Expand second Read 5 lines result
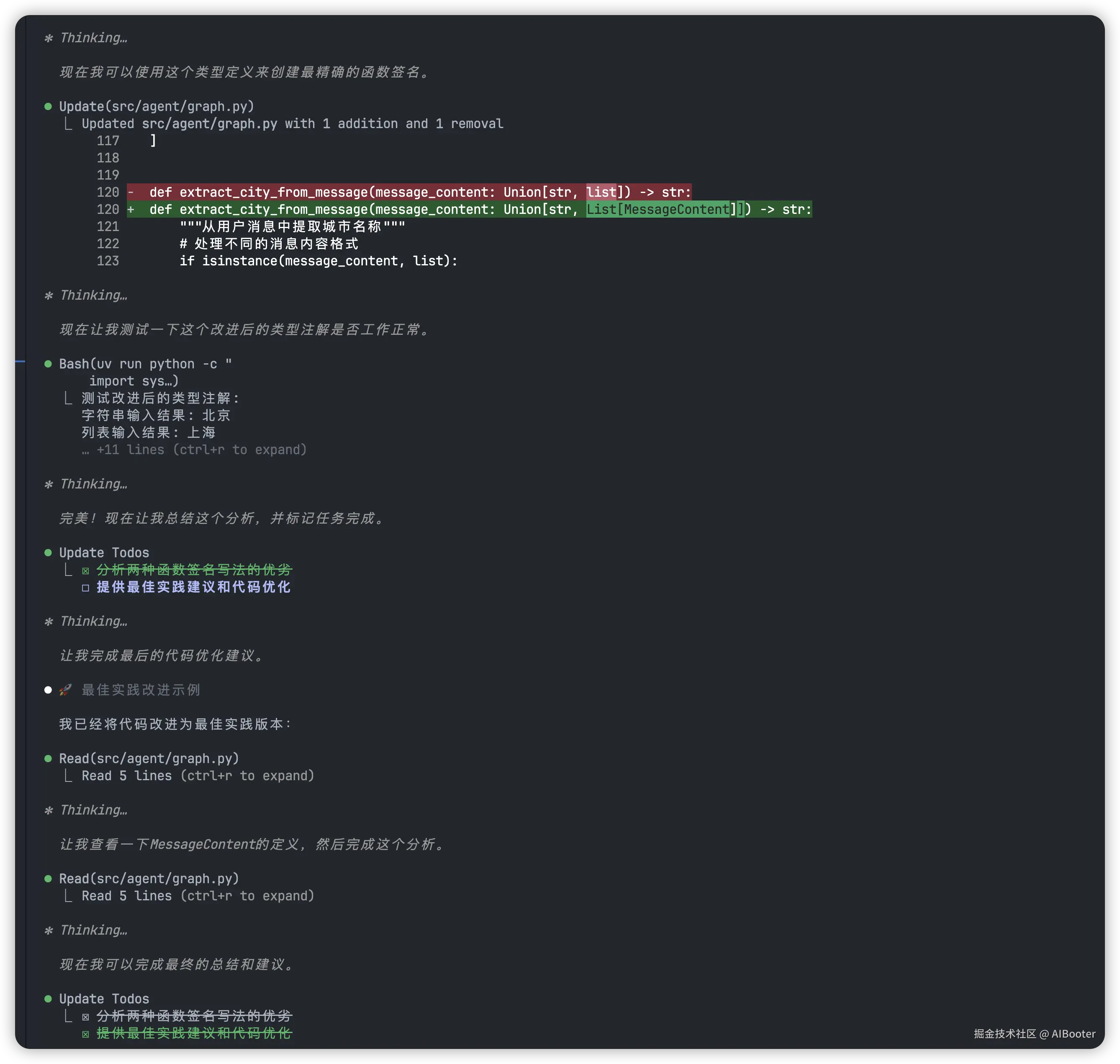Viewport: 1120px width, 1064px height. coord(198,896)
